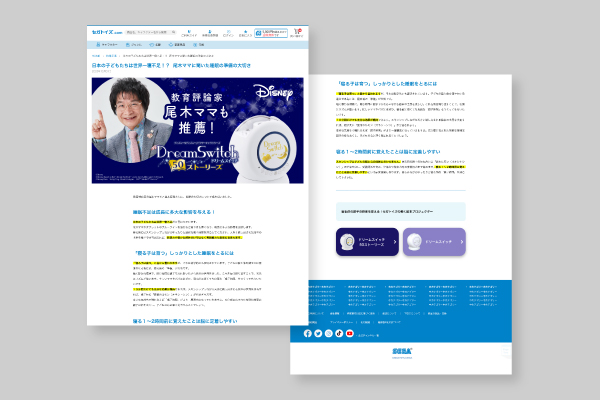
Task: Click the Disney DreamSwitch hero banner
Action: 197,131
